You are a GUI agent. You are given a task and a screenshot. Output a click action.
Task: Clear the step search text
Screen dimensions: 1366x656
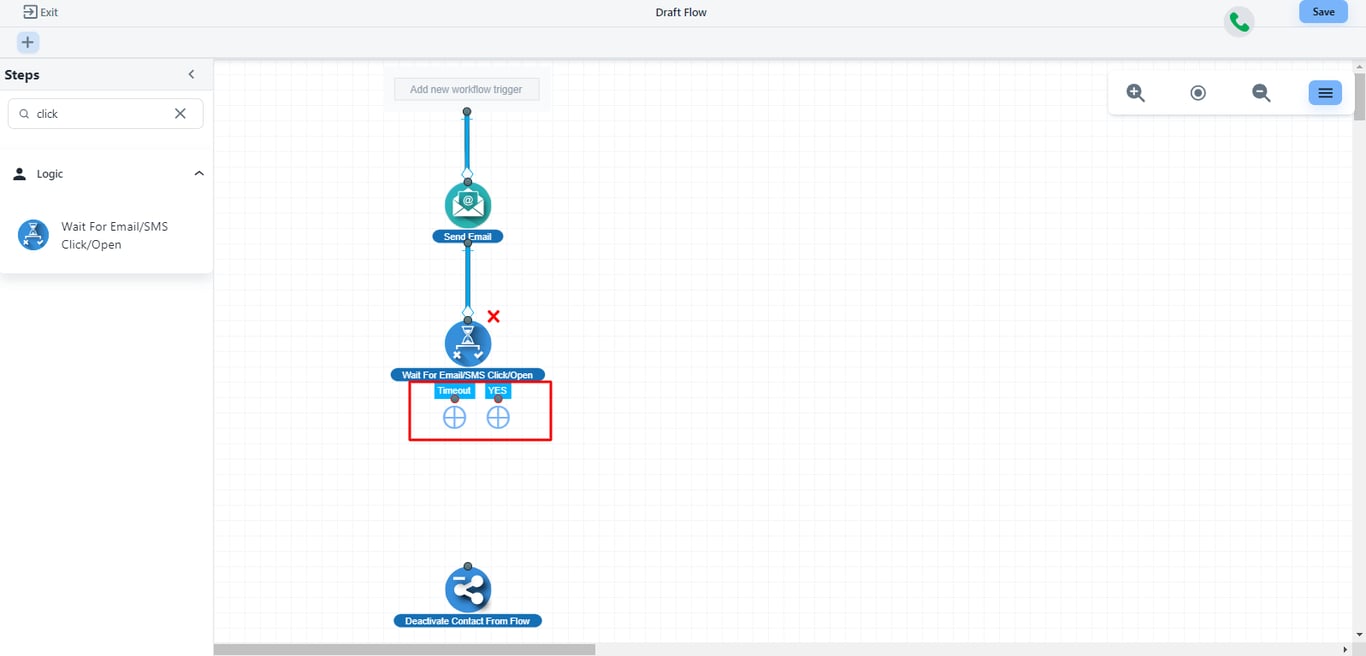[180, 114]
